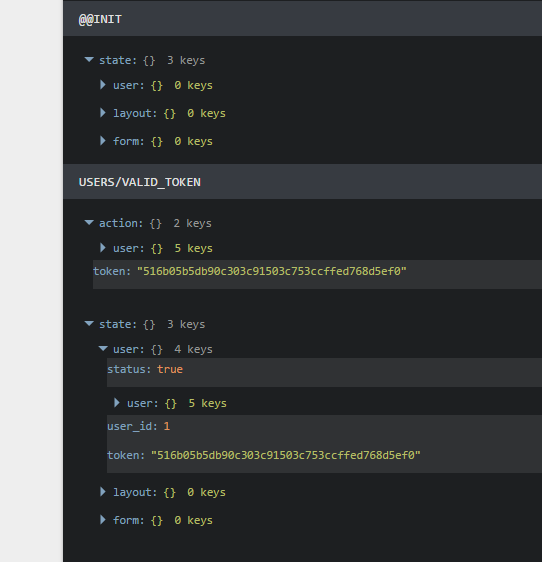Select the token value under state user

tap(286, 455)
